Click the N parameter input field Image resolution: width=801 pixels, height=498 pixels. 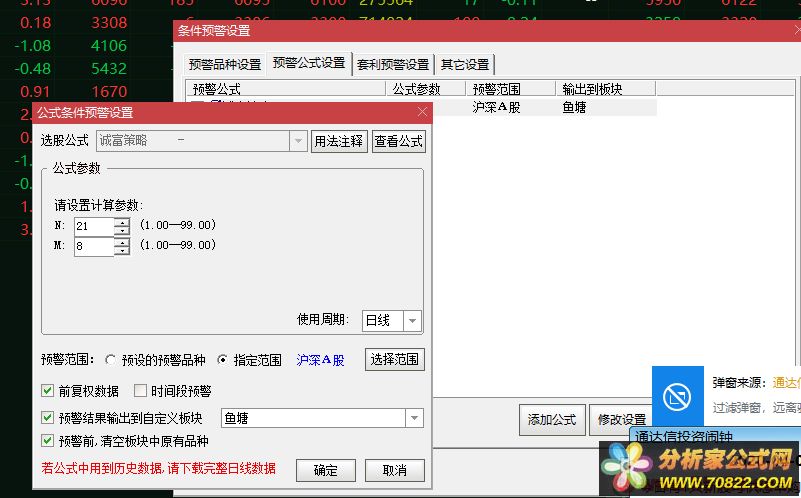[94, 226]
